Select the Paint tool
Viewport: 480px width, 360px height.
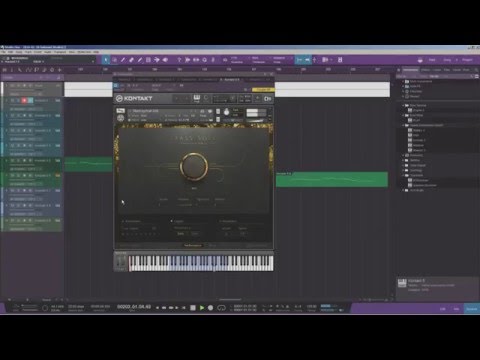pyautogui.click(x=140, y=60)
